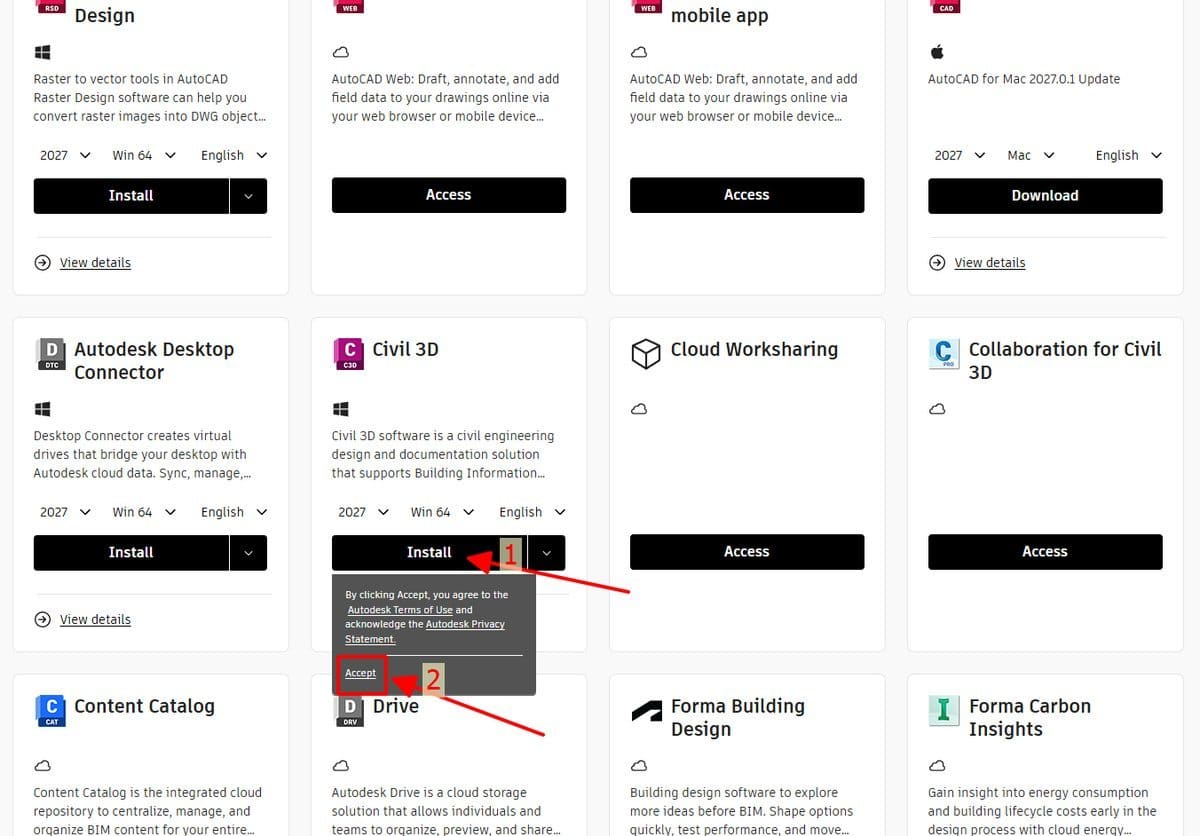The image size is (1200, 836).
Task: View details for Autodesk Desktop Connector
Action: point(95,620)
